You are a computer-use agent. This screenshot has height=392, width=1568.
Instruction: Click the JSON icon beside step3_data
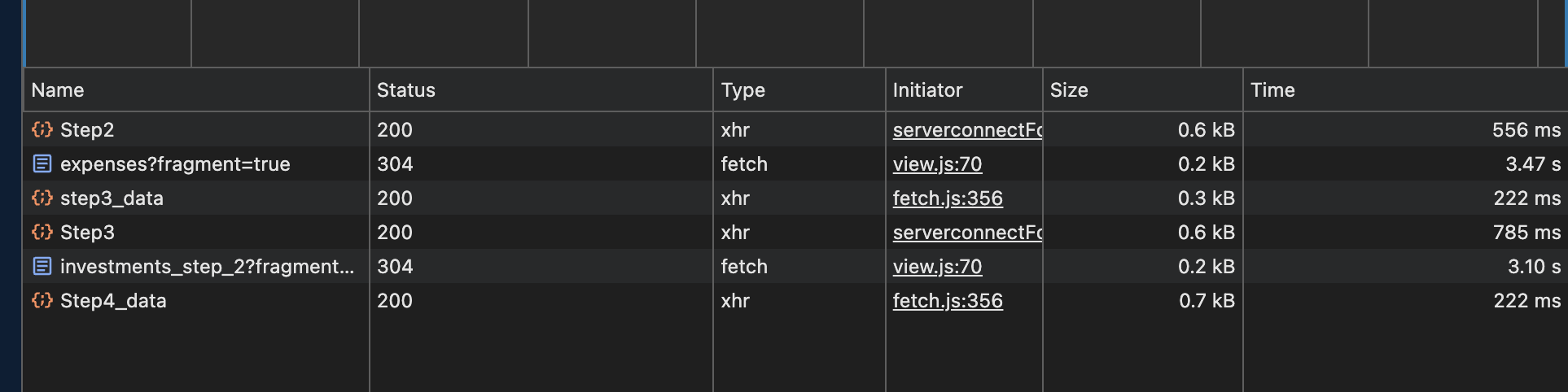point(42,198)
